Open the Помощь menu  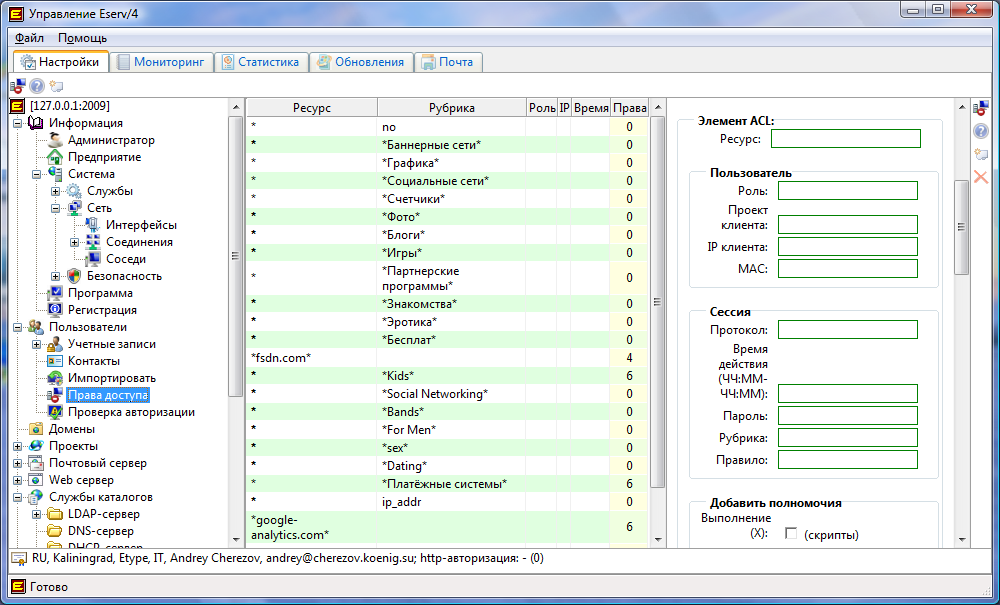(82, 38)
